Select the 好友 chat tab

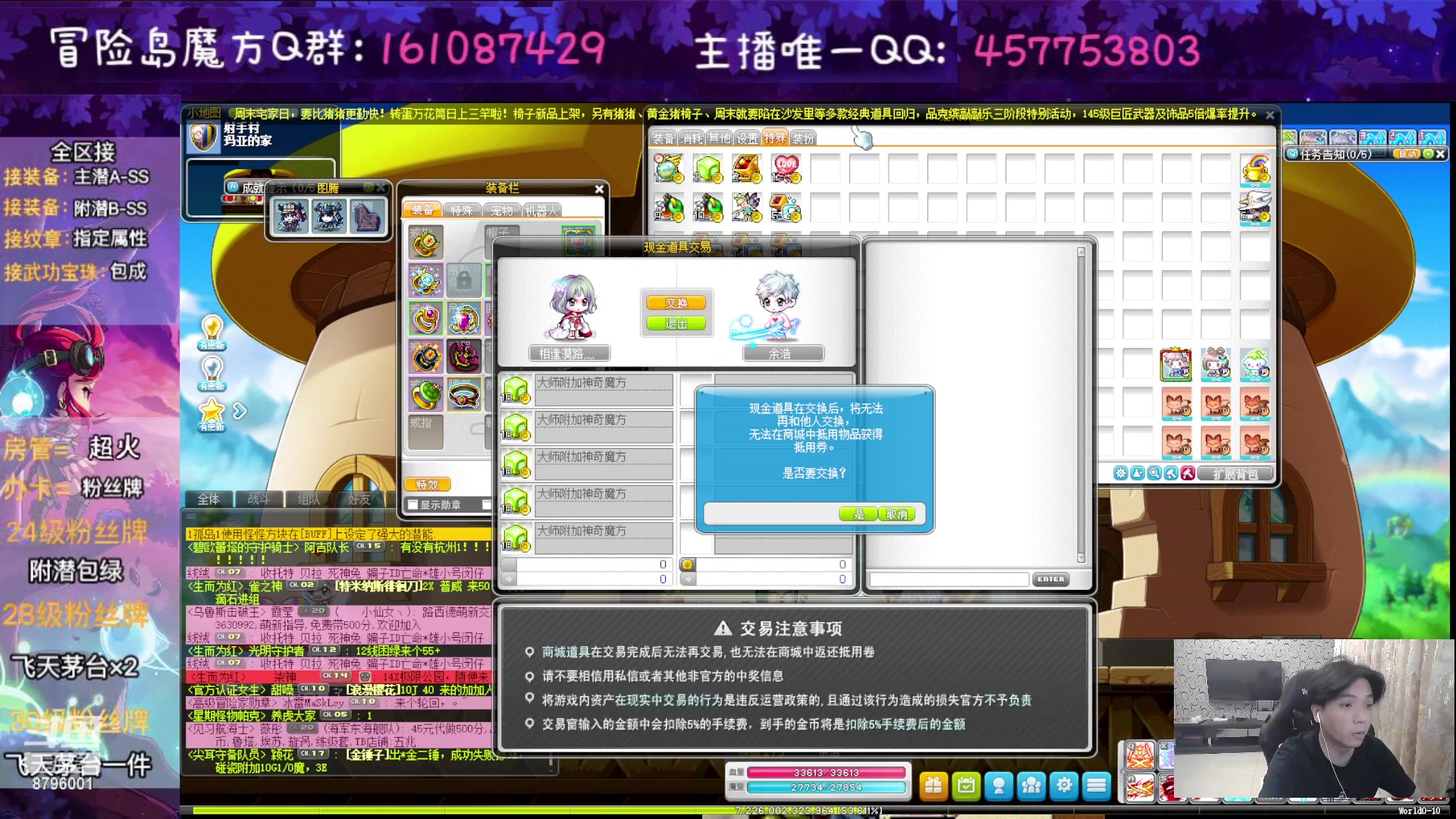coord(359,499)
